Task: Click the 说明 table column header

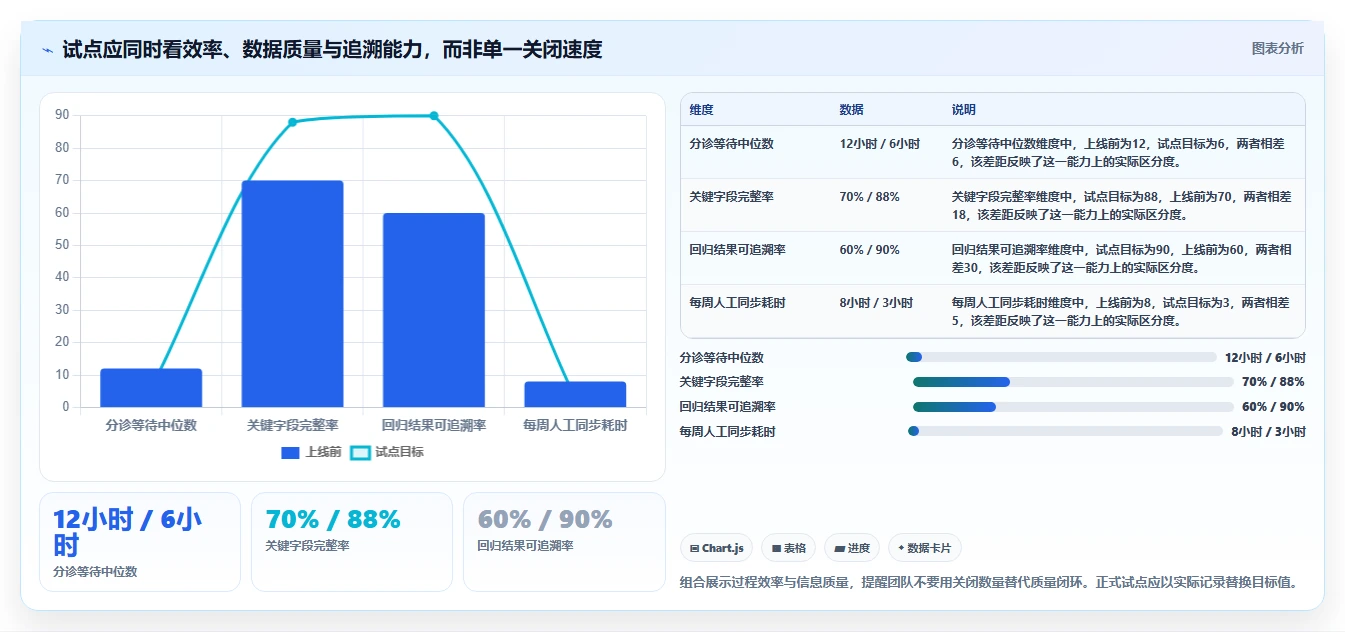Action: (964, 110)
